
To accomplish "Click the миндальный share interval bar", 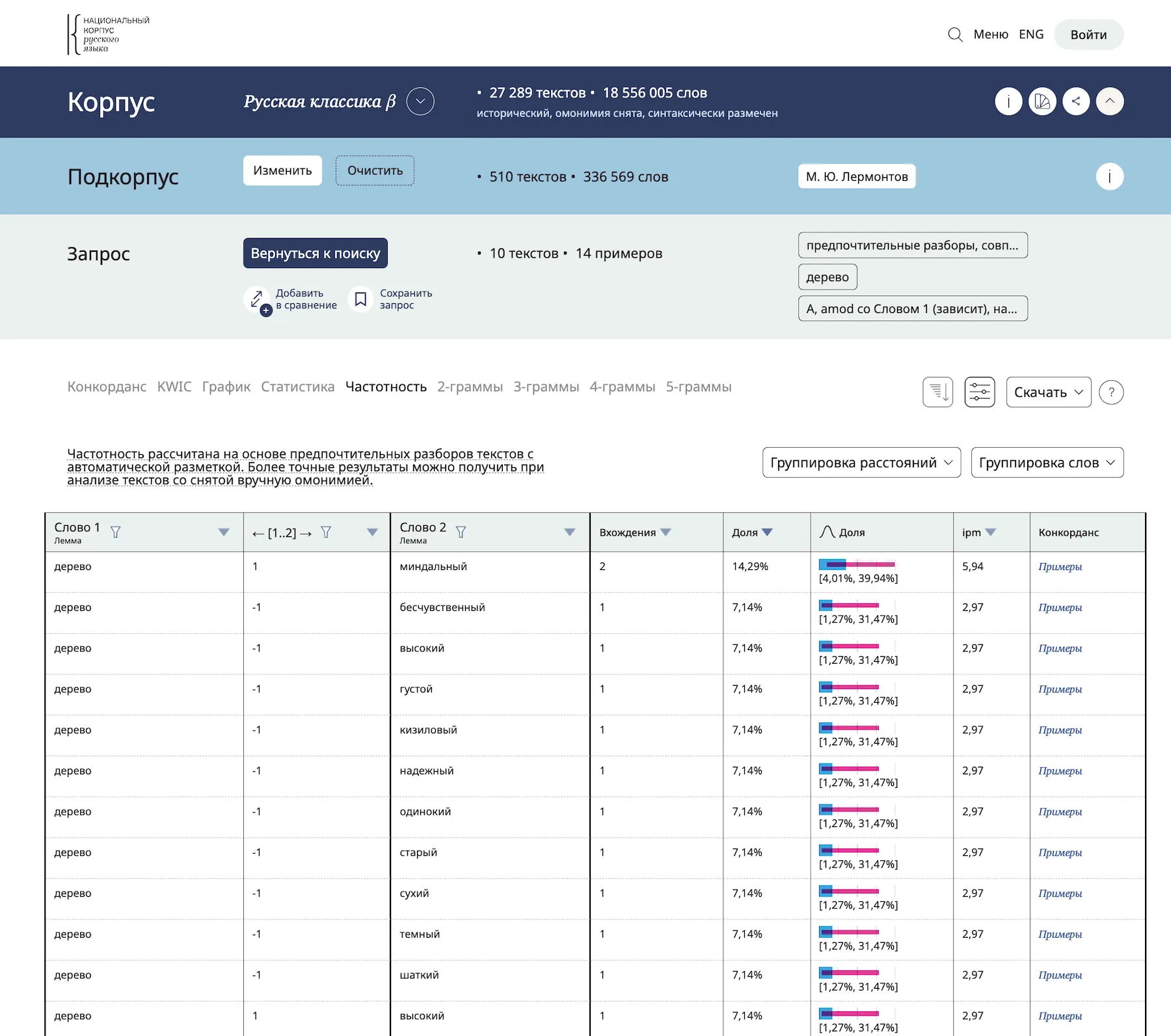I will (857, 564).
